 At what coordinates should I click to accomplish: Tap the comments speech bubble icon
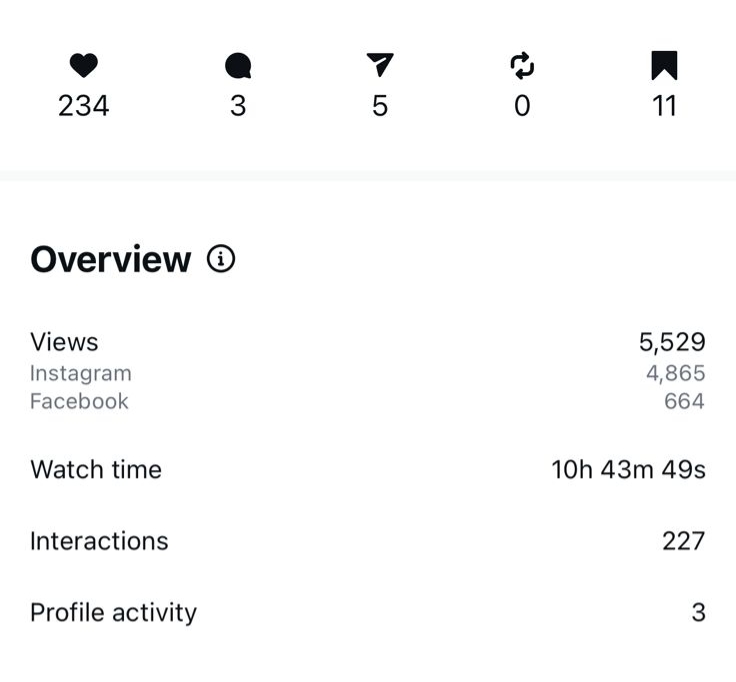(x=238, y=67)
